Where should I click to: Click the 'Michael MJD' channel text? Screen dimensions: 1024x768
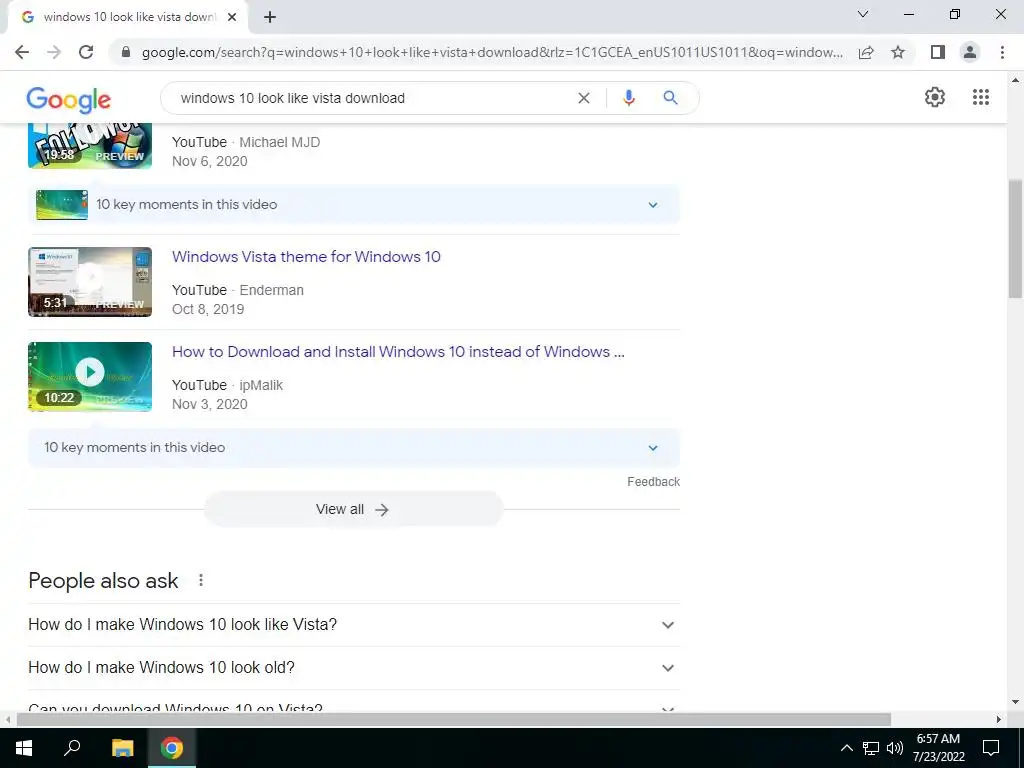(280, 142)
